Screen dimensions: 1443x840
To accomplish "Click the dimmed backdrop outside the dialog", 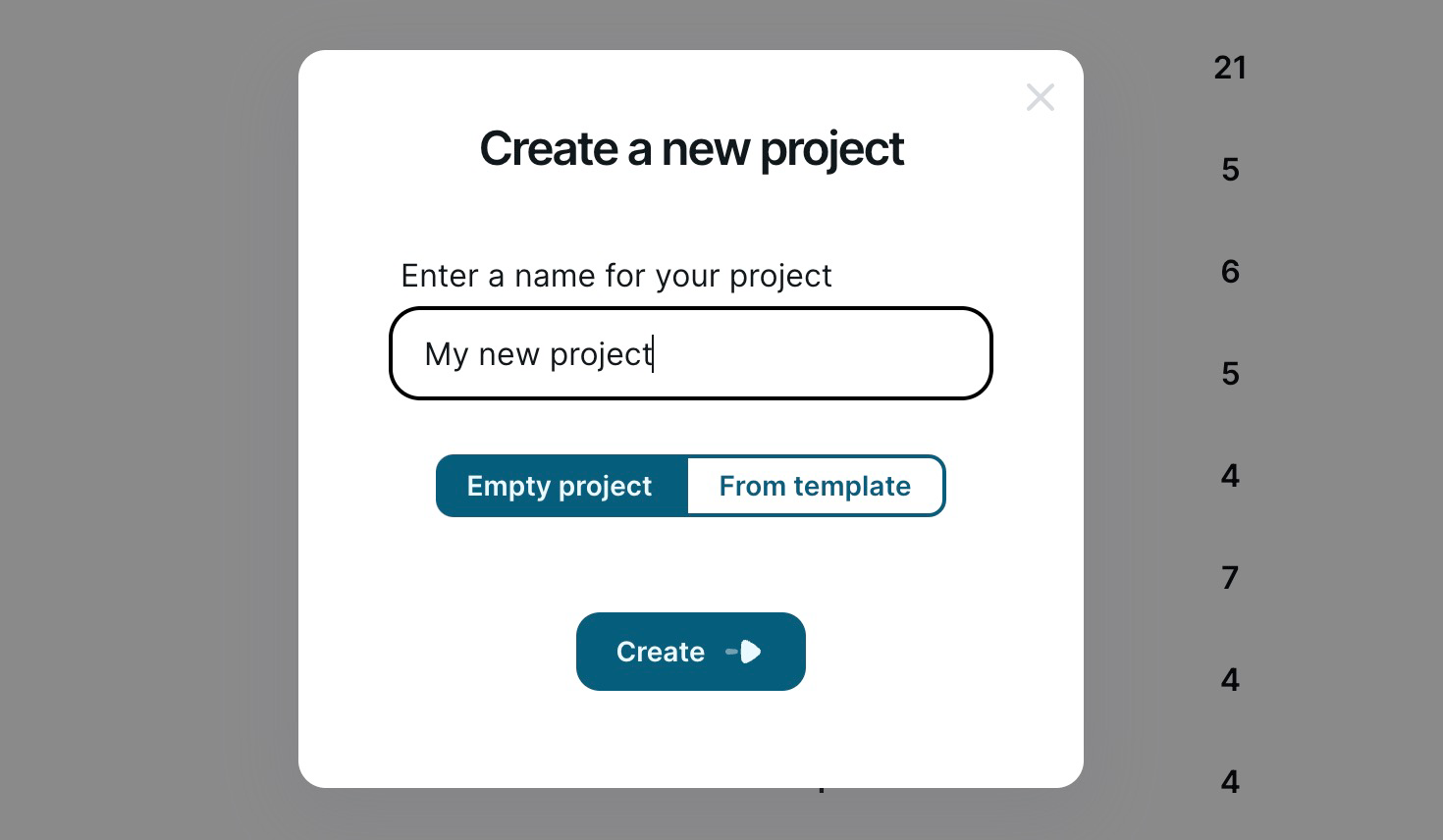I will click(147, 420).
